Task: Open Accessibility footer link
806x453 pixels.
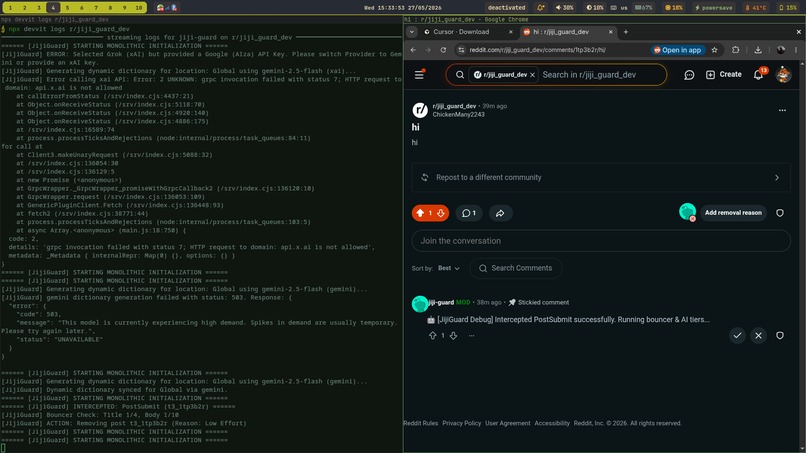Action: tap(552, 423)
